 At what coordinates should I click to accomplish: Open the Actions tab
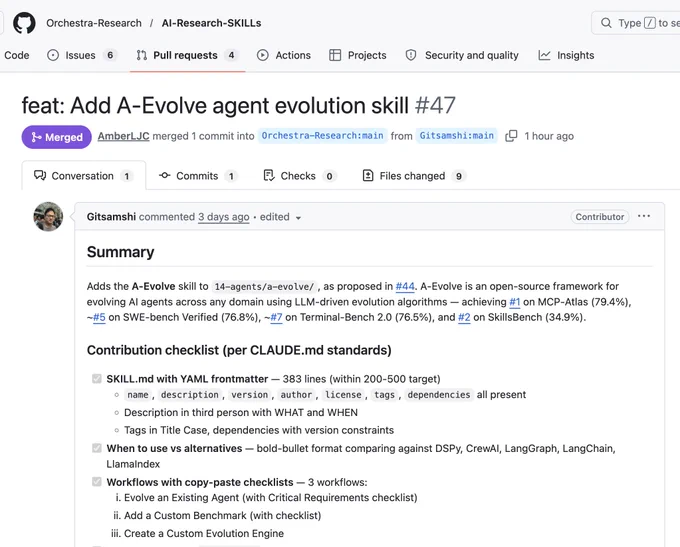coord(284,55)
